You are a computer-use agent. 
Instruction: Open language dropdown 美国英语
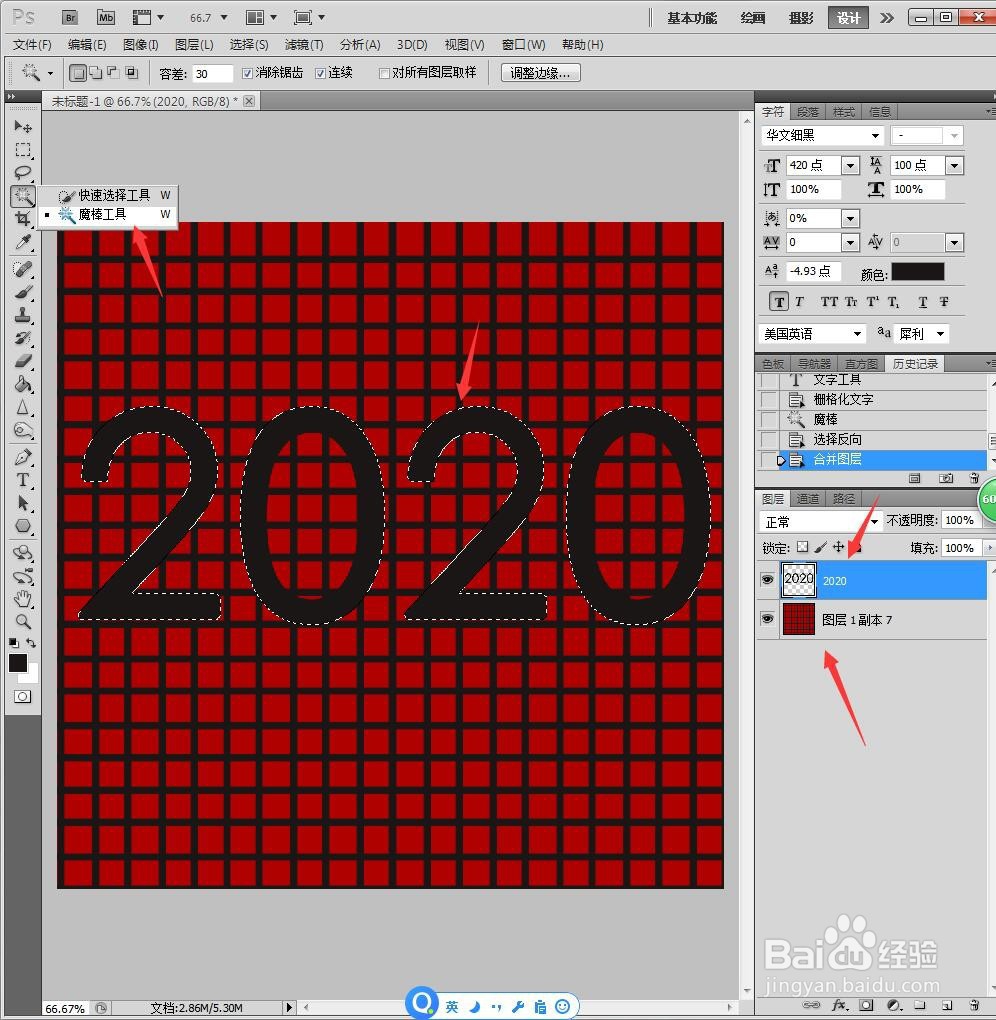(813, 334)
